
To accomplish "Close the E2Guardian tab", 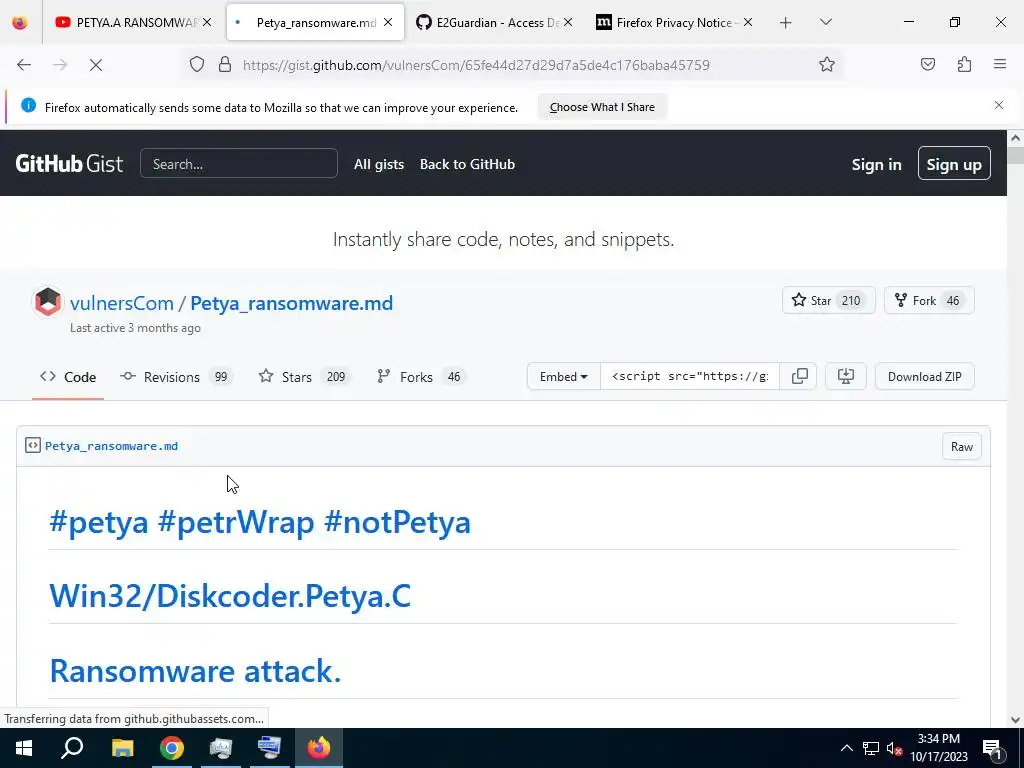I will point(568,23).
